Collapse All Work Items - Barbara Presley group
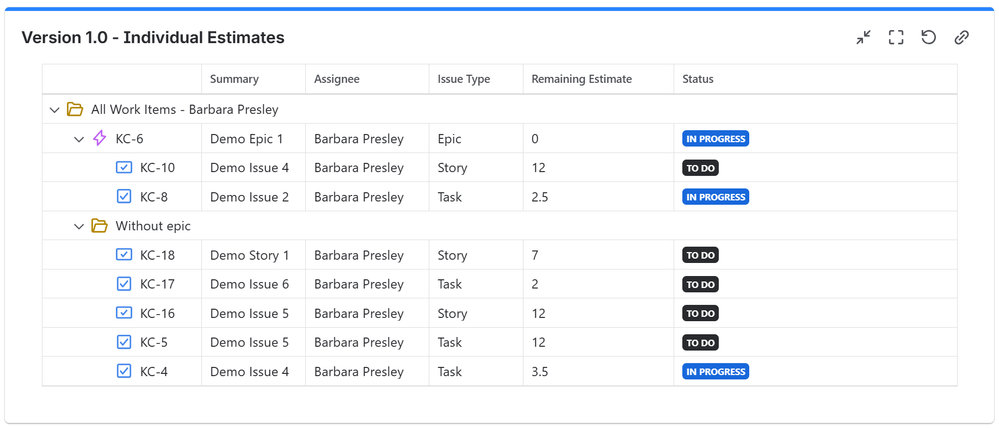 (x=54, y=110)
